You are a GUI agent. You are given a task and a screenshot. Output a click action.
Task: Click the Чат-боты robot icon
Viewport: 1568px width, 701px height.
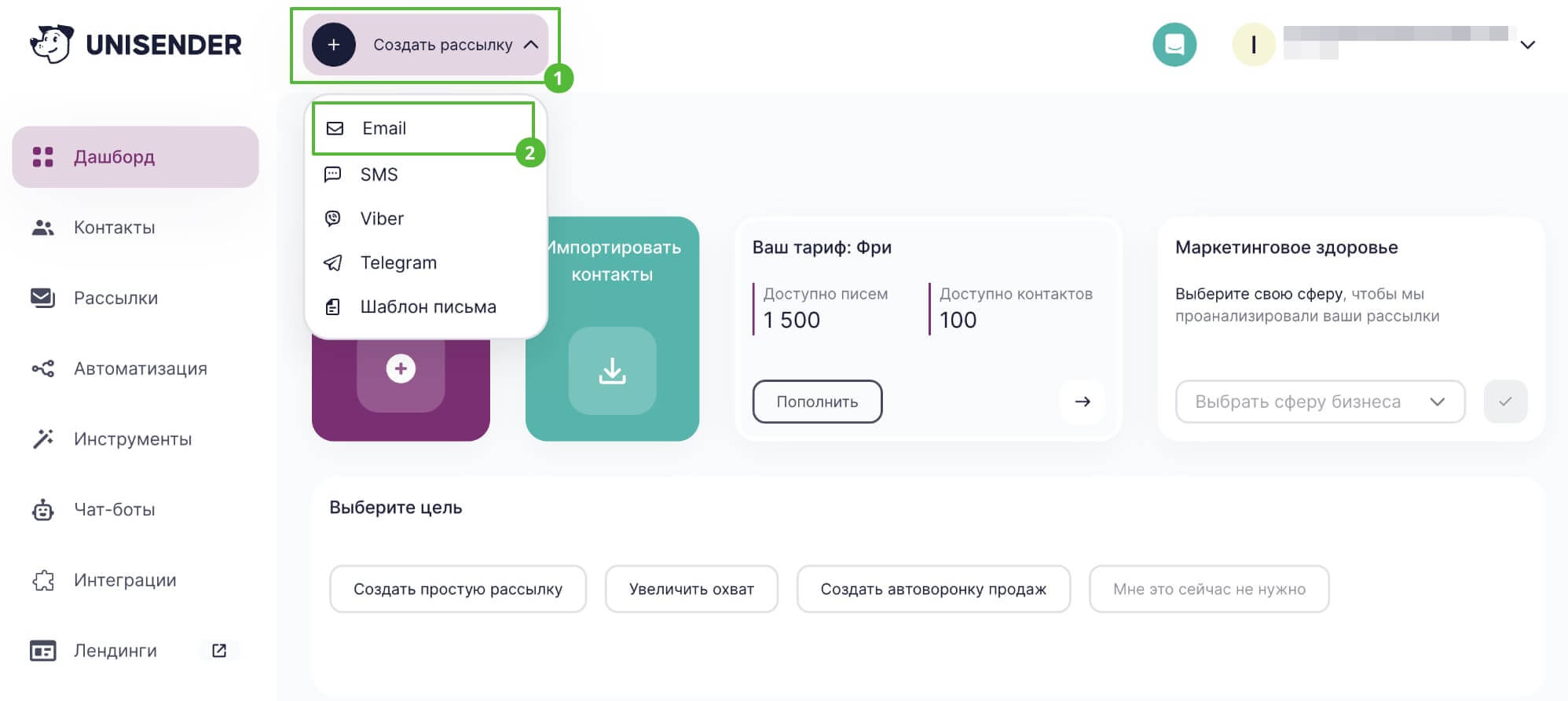pyautogui.click(x=43, y=509)
